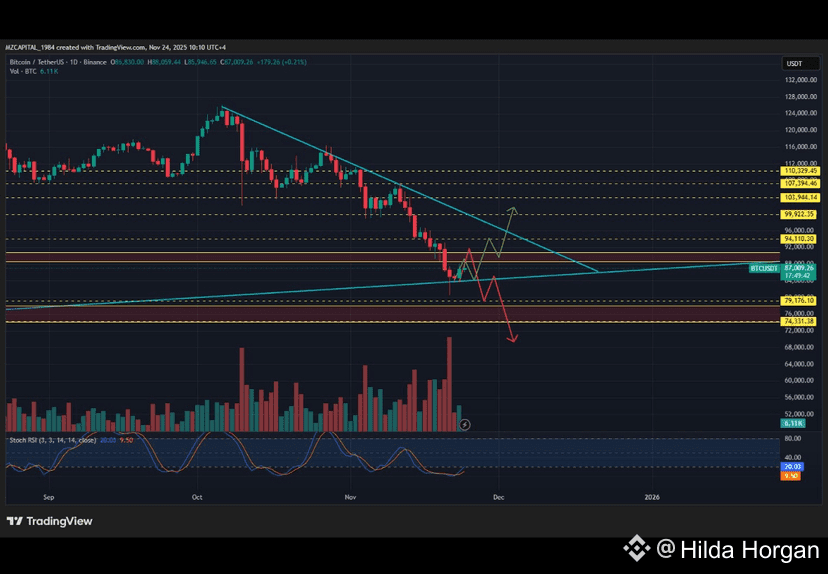Click the 74,331.38 price level label
This screenshot has height=574, width=828.
799,321
